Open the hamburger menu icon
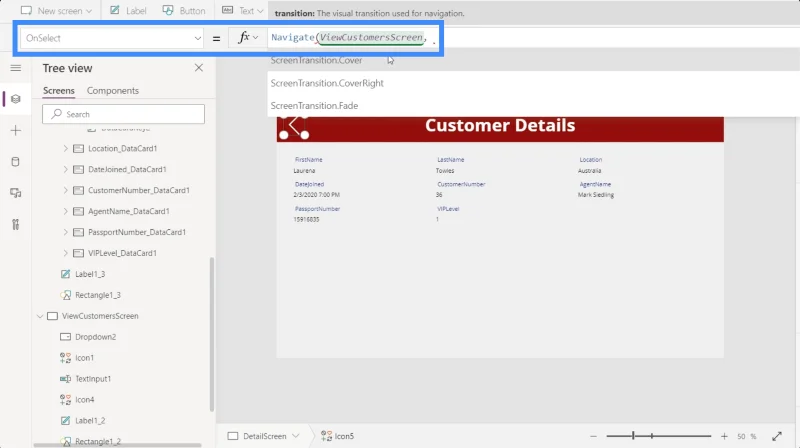This screenshot has width=800, height=448. (x=16, y=68)
